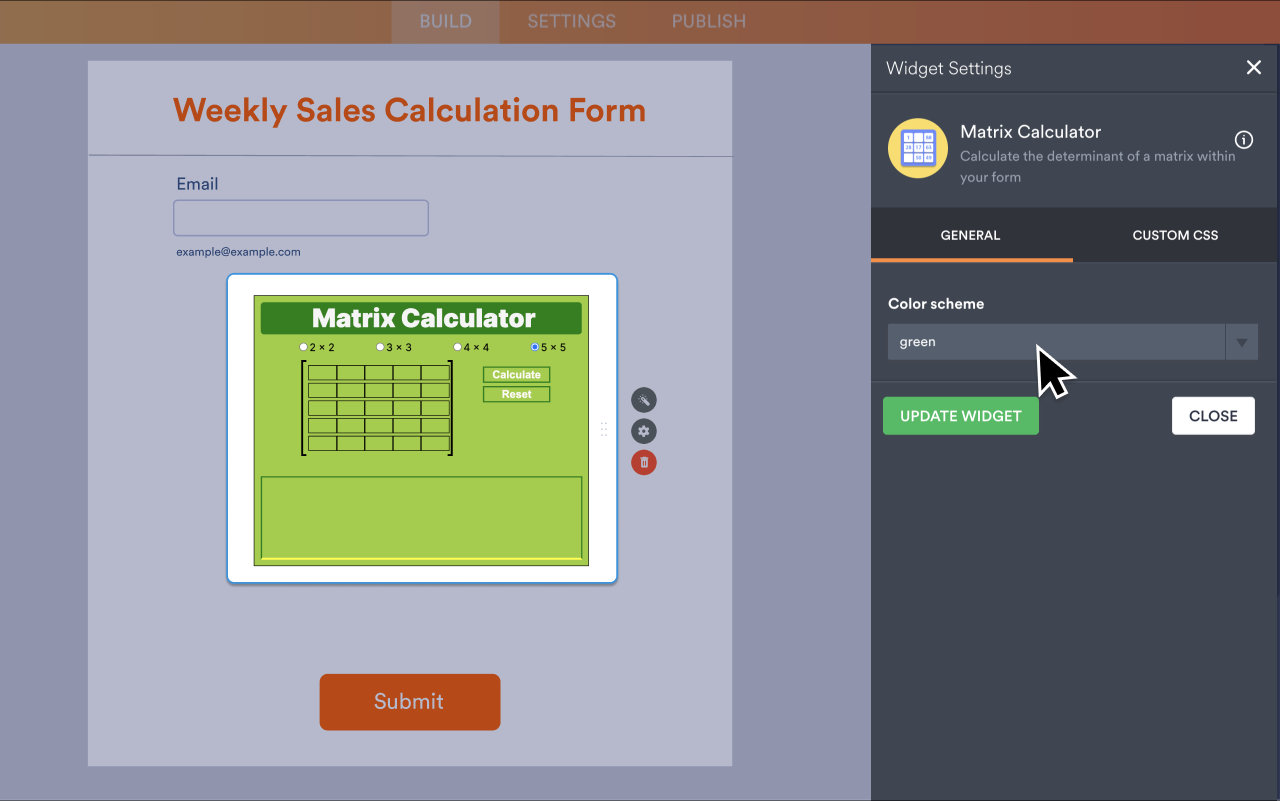Image resolution: width=1280 pixels, height=801 pixels.
Task: Click the Email input field
Action: coord(301,218)
